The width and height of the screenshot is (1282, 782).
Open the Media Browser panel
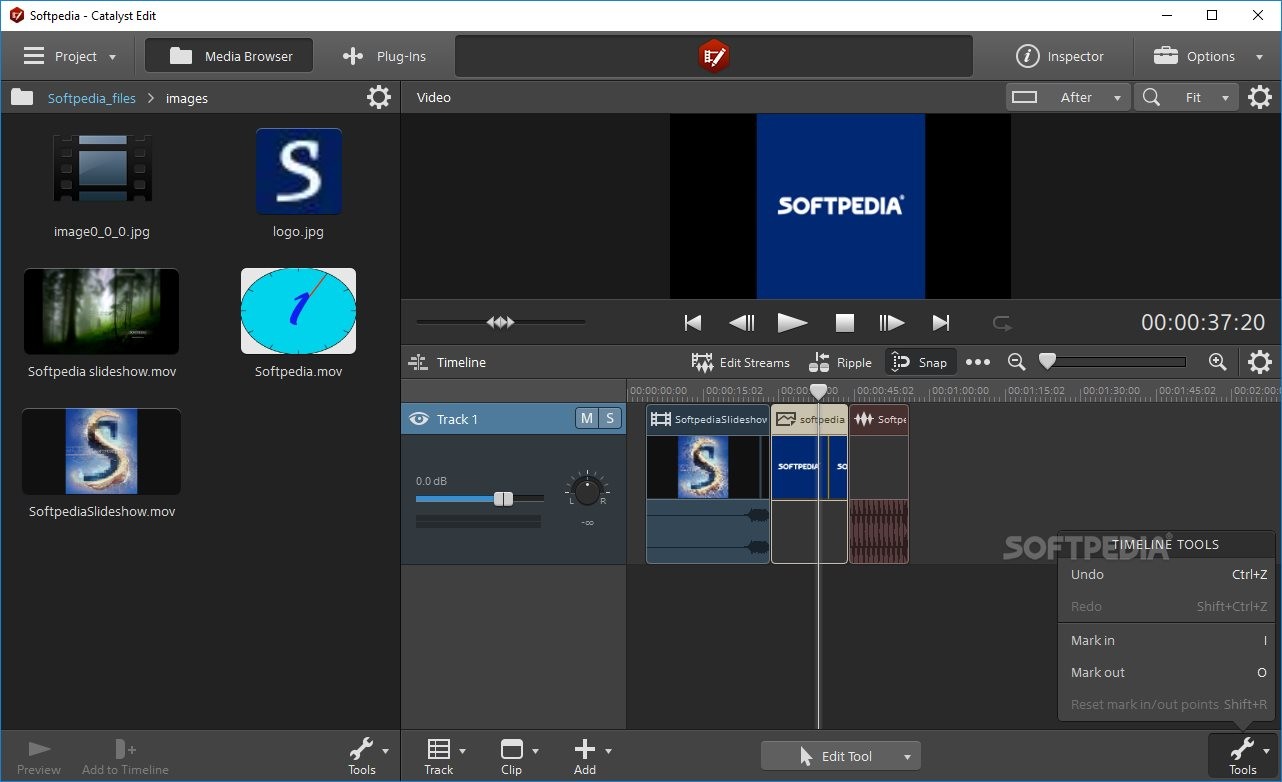[x=229, y=56]
